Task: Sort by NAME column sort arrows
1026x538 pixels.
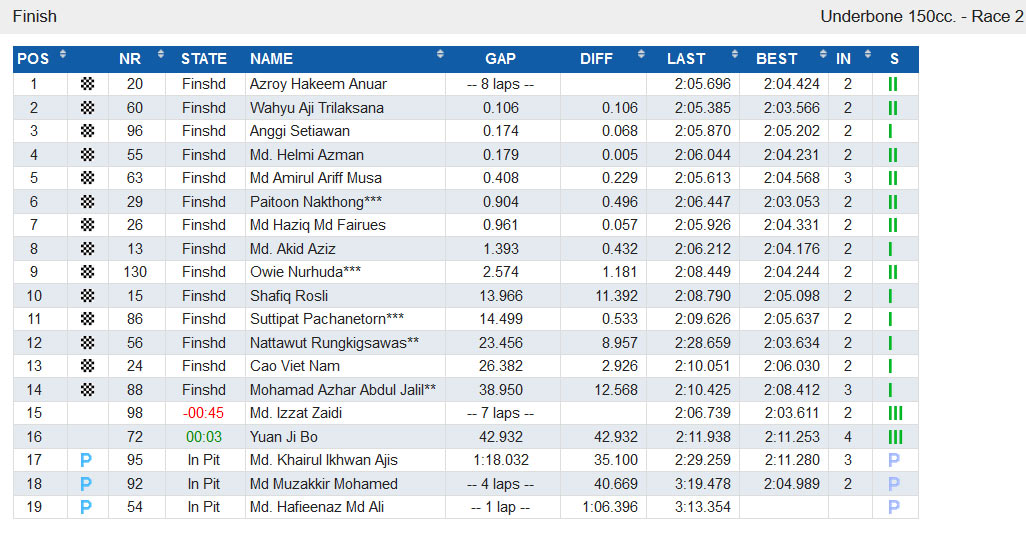Action: tap(440, 54)
